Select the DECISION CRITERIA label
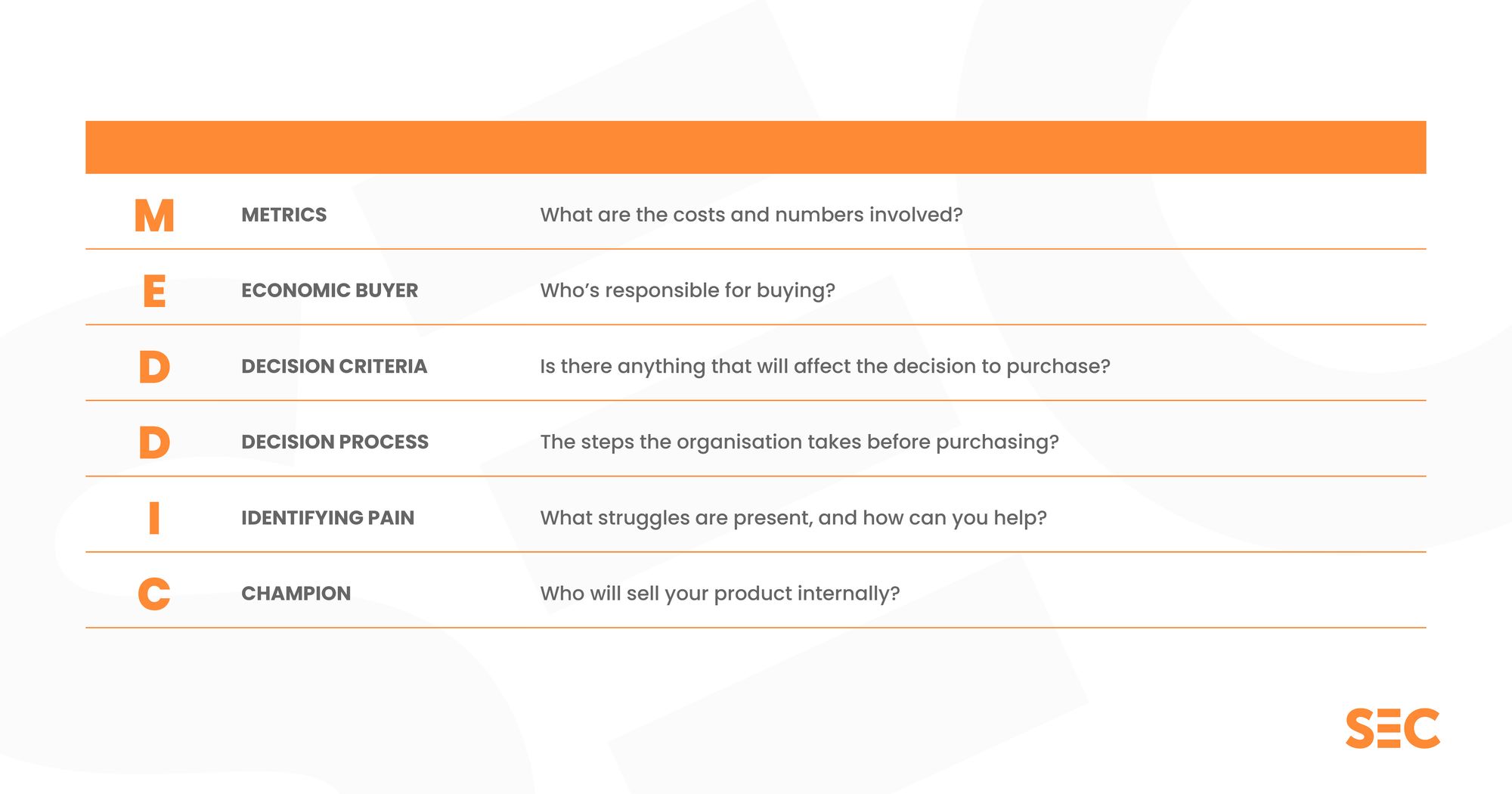Screen dimensions: 1512x794 pyautogui.click(x=334, y=366)
